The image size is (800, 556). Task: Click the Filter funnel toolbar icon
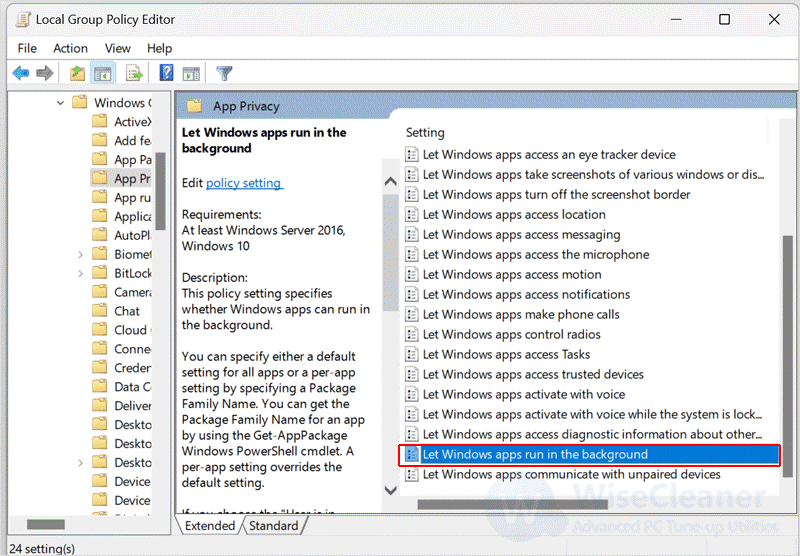click(224, 73)
